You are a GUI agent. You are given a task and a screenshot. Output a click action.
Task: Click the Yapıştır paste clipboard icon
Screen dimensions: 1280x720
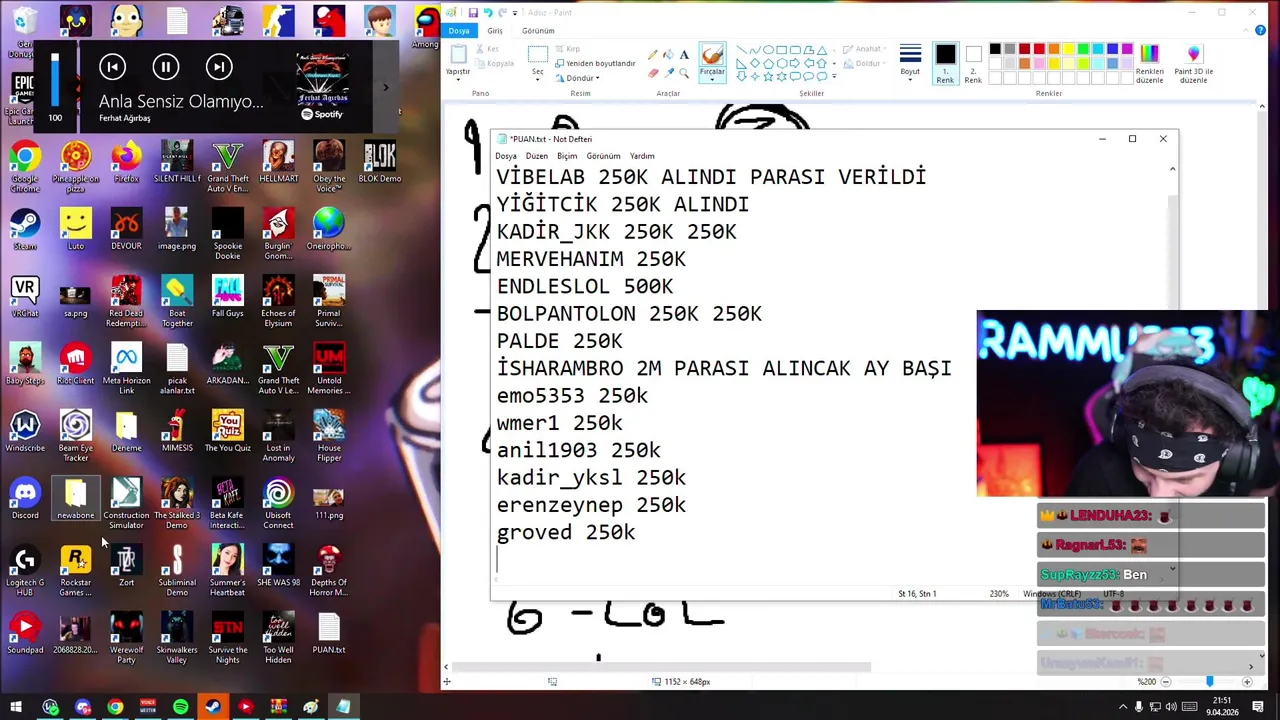tap(458, 54)
